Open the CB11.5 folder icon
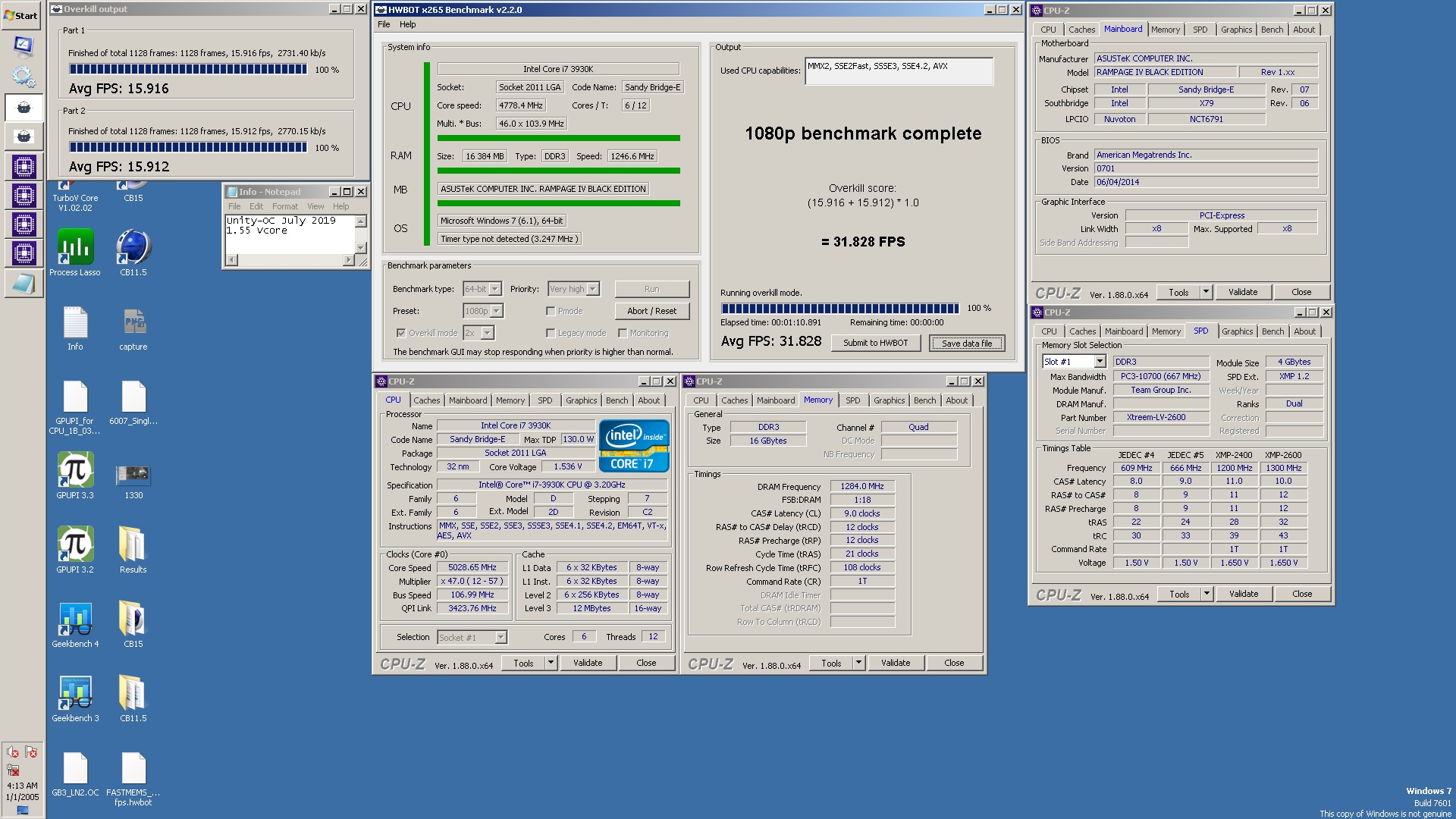Image resolution: width=1456 pixels, height=819 pixels. click(133, 698)
